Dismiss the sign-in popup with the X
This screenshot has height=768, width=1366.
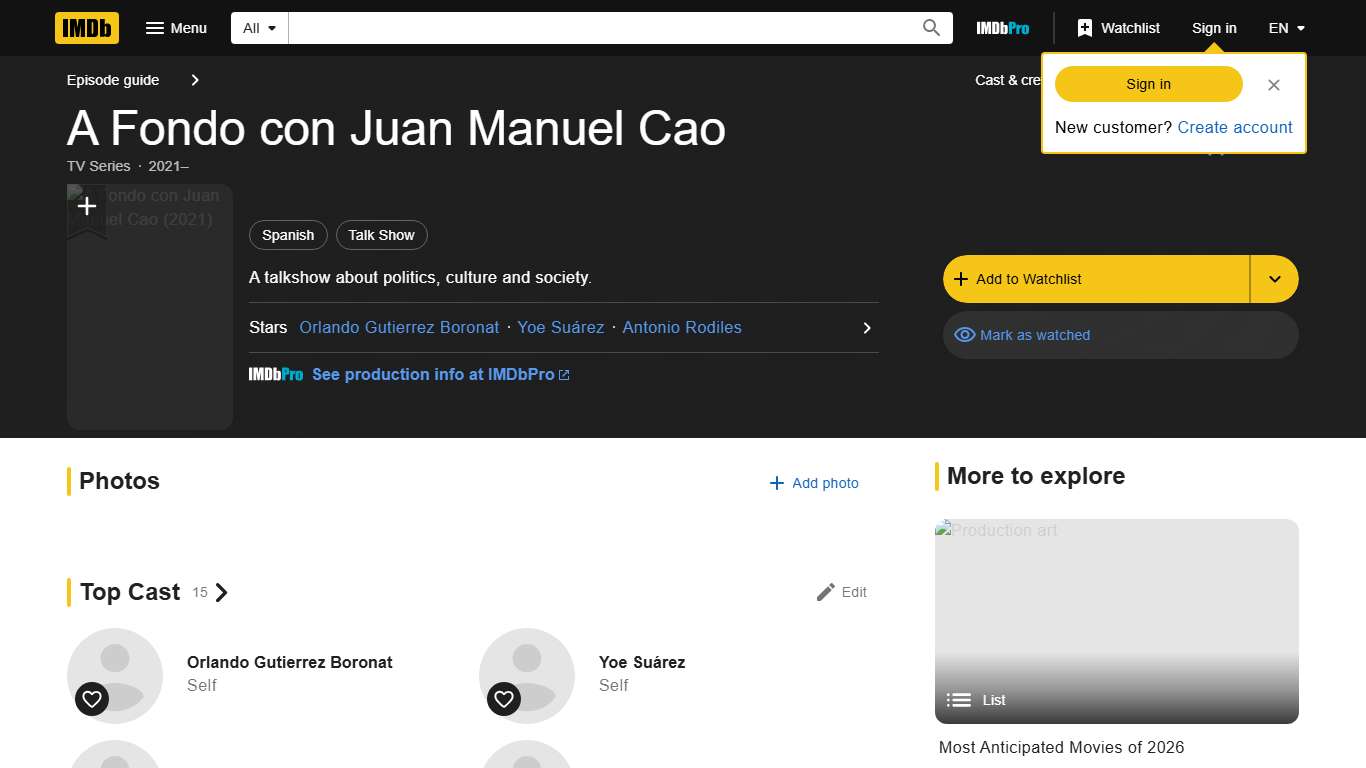pyautogui.click(x=1273, y=85)
